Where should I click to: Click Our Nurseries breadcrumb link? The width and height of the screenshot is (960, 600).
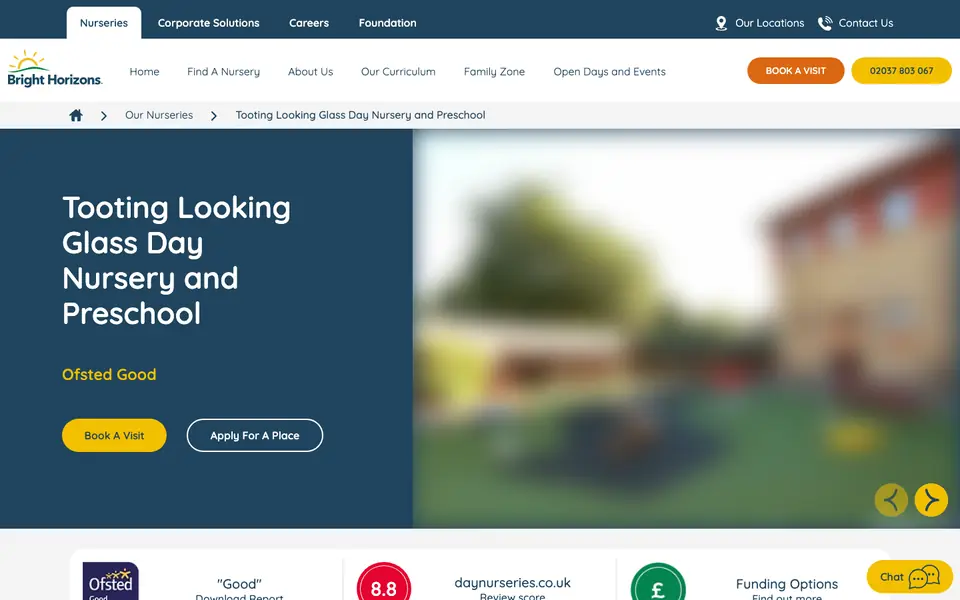point(159,115)
